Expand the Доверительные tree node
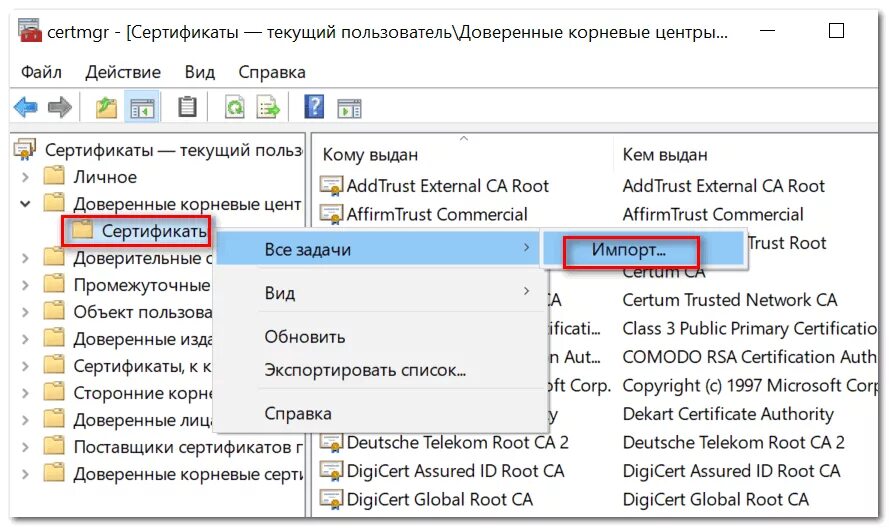Image resolution: width=889 pixels, height=528 pixels. [x=26, y=258]
